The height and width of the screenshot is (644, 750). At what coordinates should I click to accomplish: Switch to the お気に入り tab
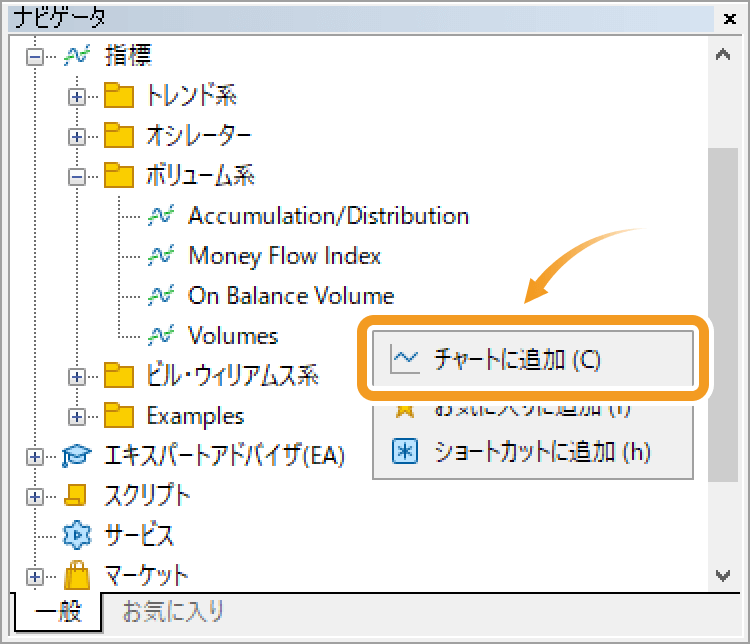point(173,611)
